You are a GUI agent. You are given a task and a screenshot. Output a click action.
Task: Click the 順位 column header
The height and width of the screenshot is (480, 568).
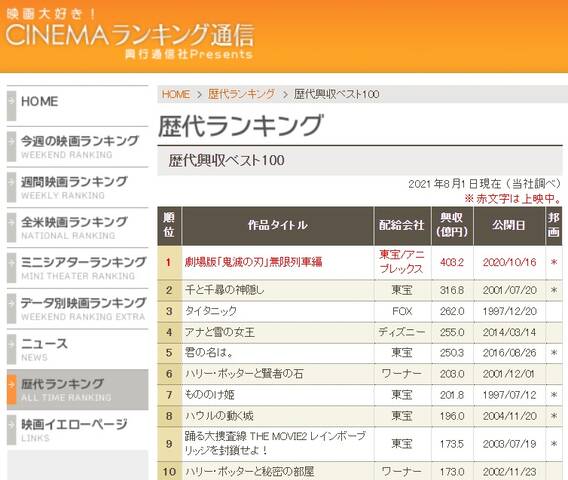pos(169,225)
